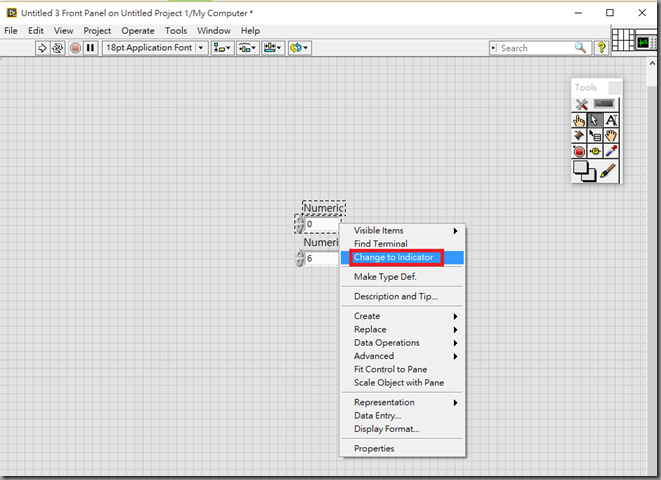661x480 pixels.
Task: Expand the Visible Items submenu
Action: point(403,231)
